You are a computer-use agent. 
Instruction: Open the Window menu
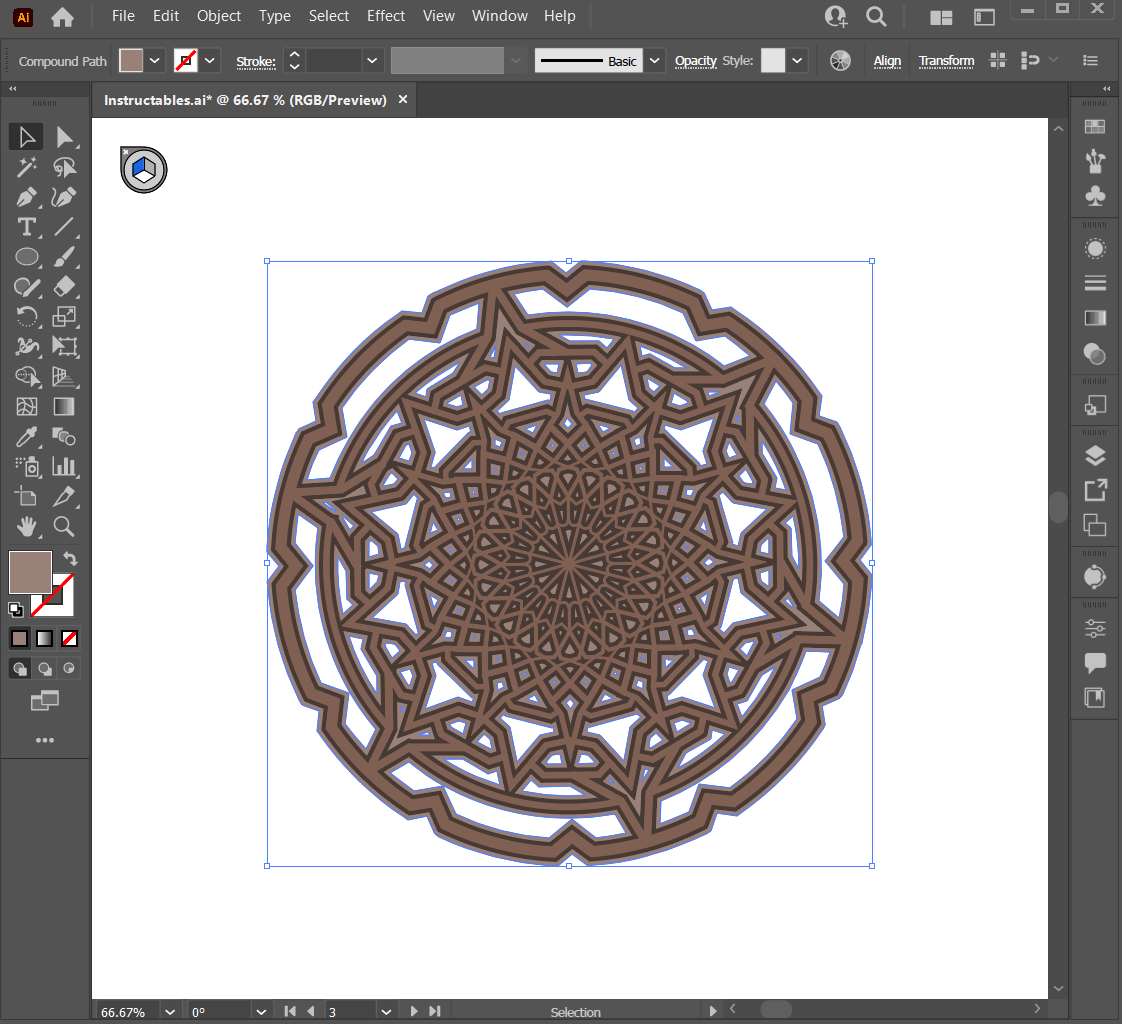click(x=499, y=16)
